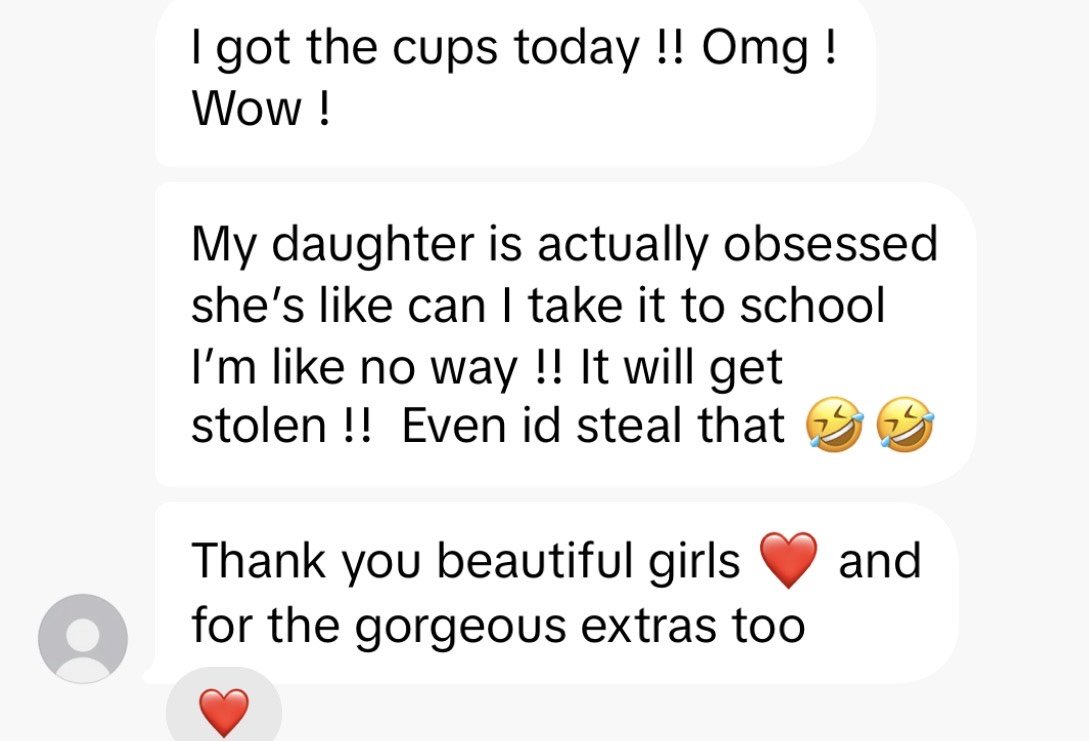Select the "I got the cups today" message bubble
Image resolution: width=1089 pixels, height=741 pixels.
click(515, 80)
